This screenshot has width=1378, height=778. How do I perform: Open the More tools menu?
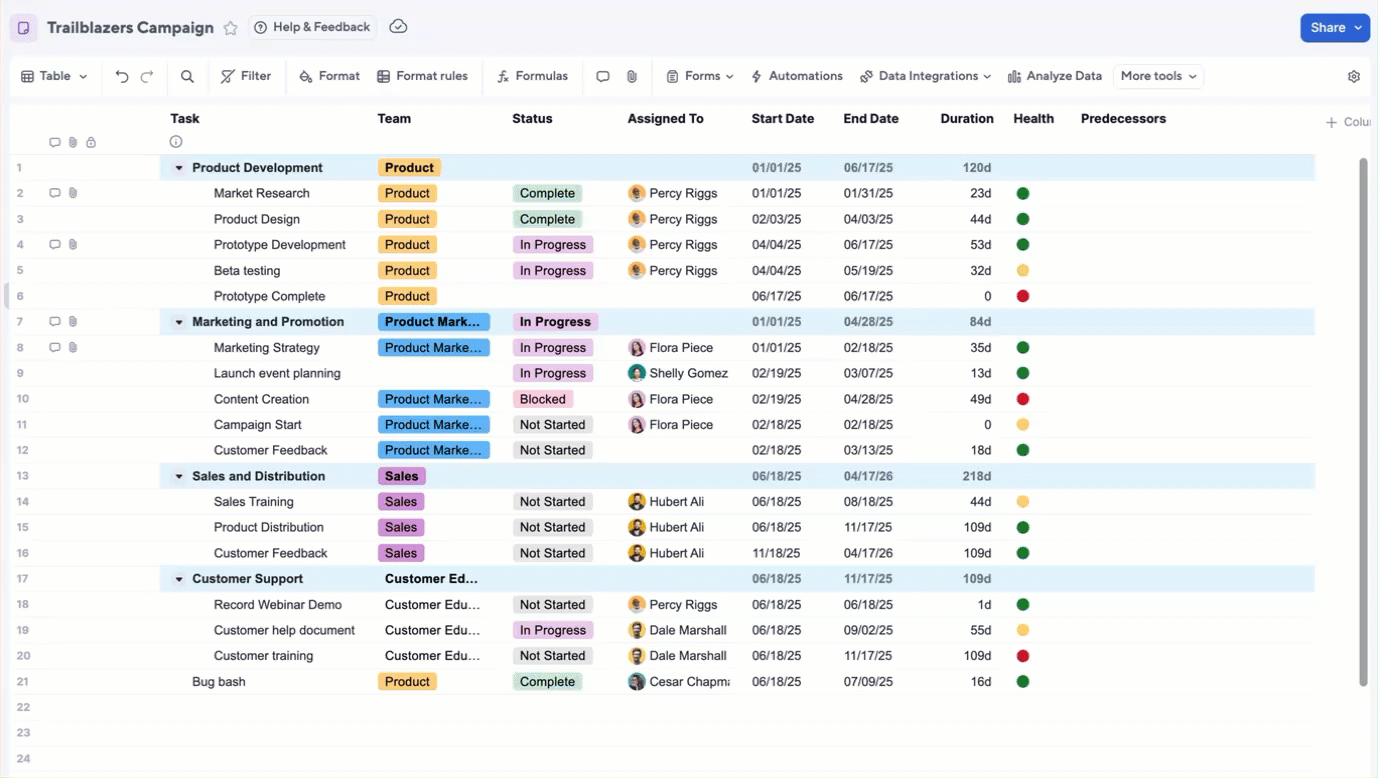(1157, 75)
